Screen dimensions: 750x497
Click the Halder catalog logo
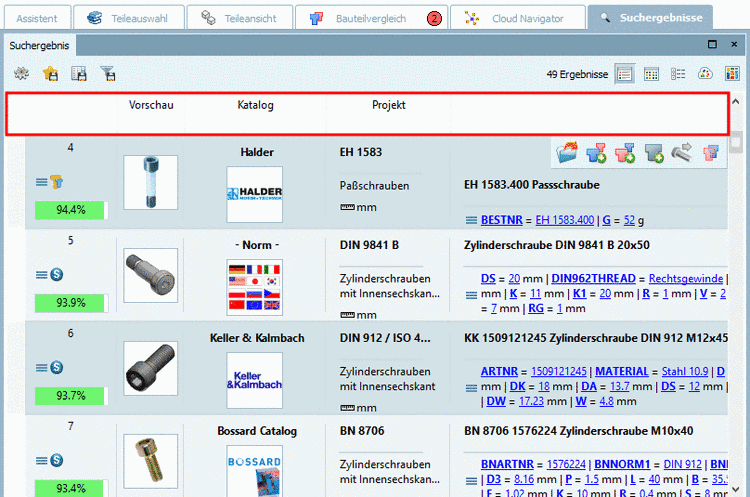[254, 194]
